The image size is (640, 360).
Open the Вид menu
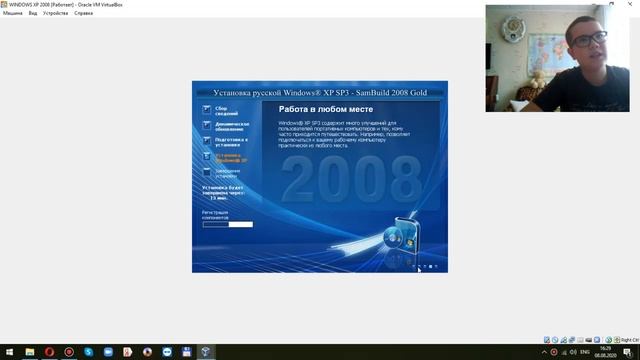[33, 13]
